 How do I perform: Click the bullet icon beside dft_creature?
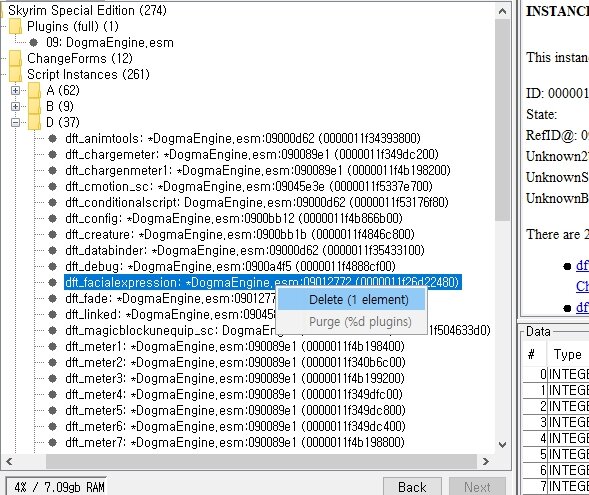click(53, 234)
